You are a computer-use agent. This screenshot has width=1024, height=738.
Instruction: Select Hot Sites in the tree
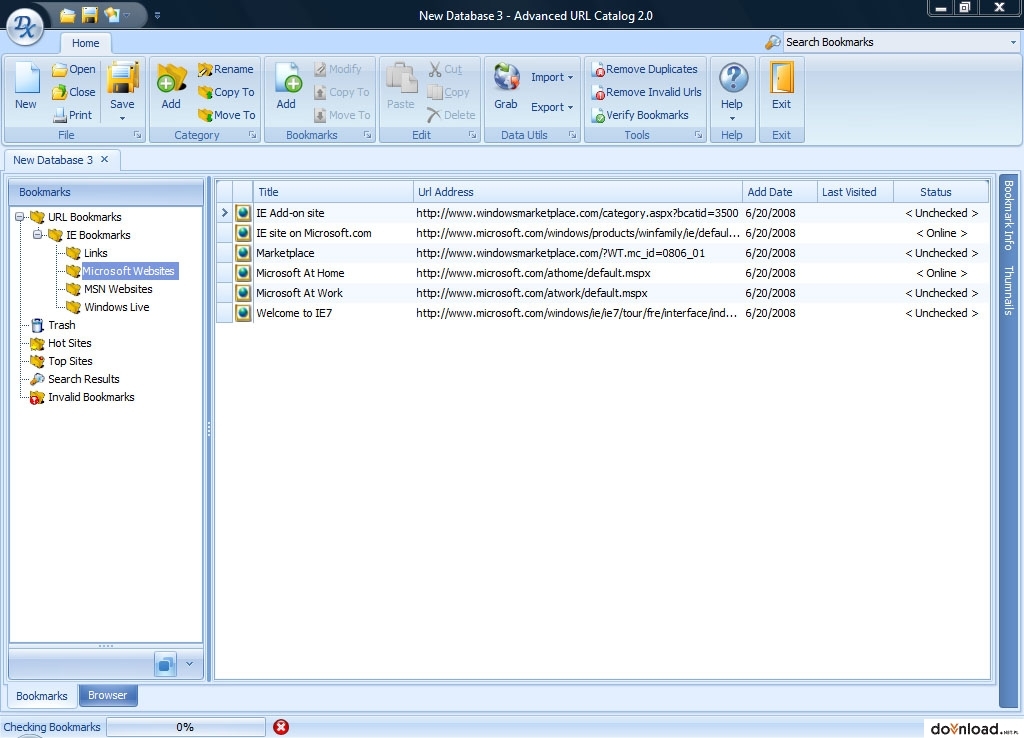point(69,343)
